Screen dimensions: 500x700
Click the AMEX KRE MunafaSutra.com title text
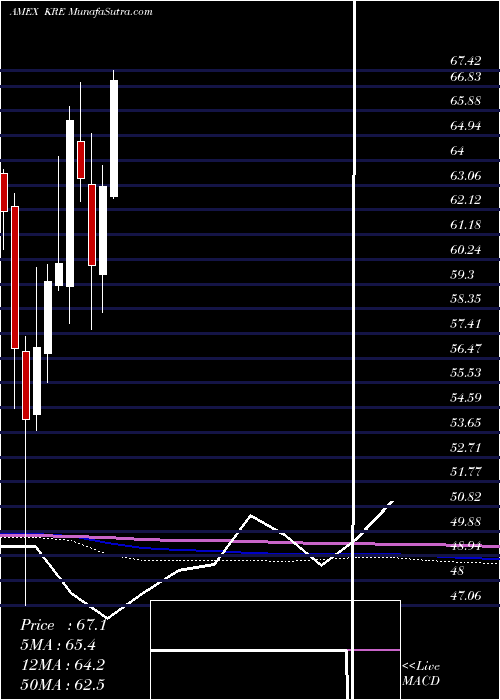click(81, 12)
